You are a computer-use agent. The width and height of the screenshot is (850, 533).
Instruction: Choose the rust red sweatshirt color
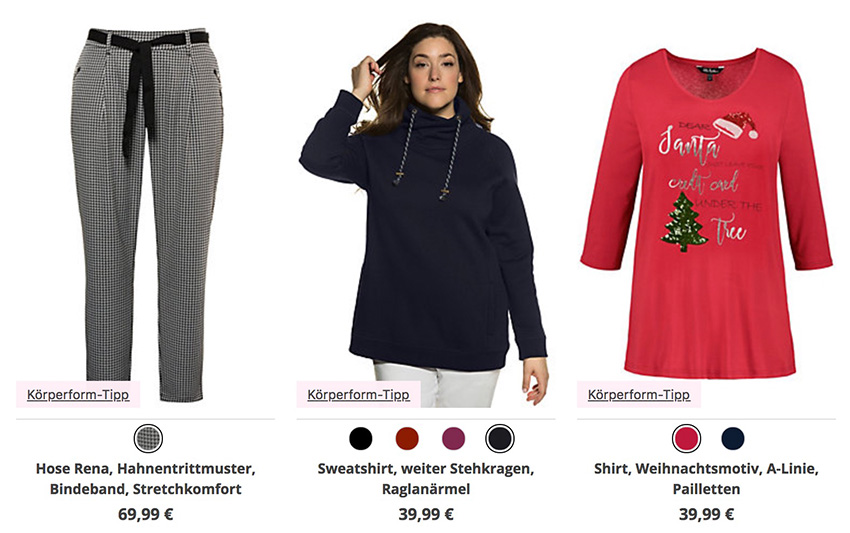(x=407, y=438)
